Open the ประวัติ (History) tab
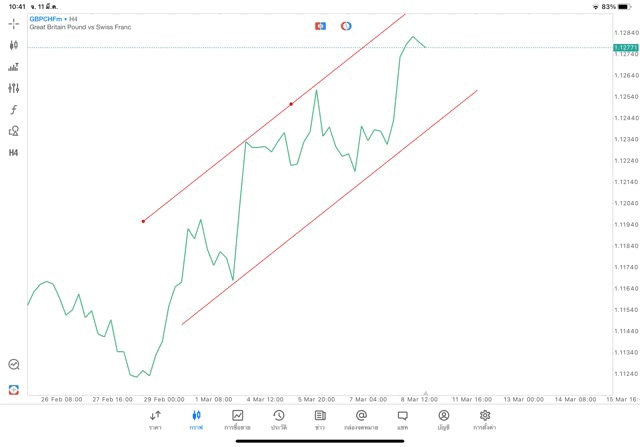The height and width of the screenshot is (447, 640). (x=278, y=419)
